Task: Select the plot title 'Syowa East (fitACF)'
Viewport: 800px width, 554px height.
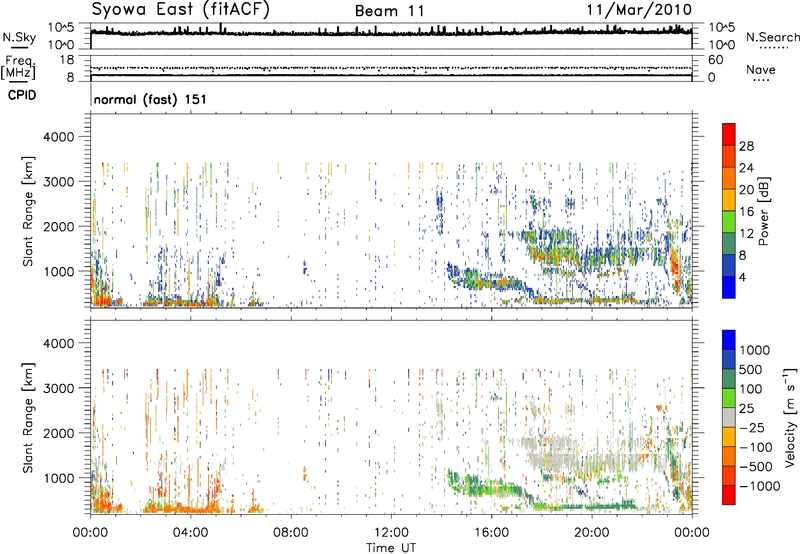Action: click(181, 10)
